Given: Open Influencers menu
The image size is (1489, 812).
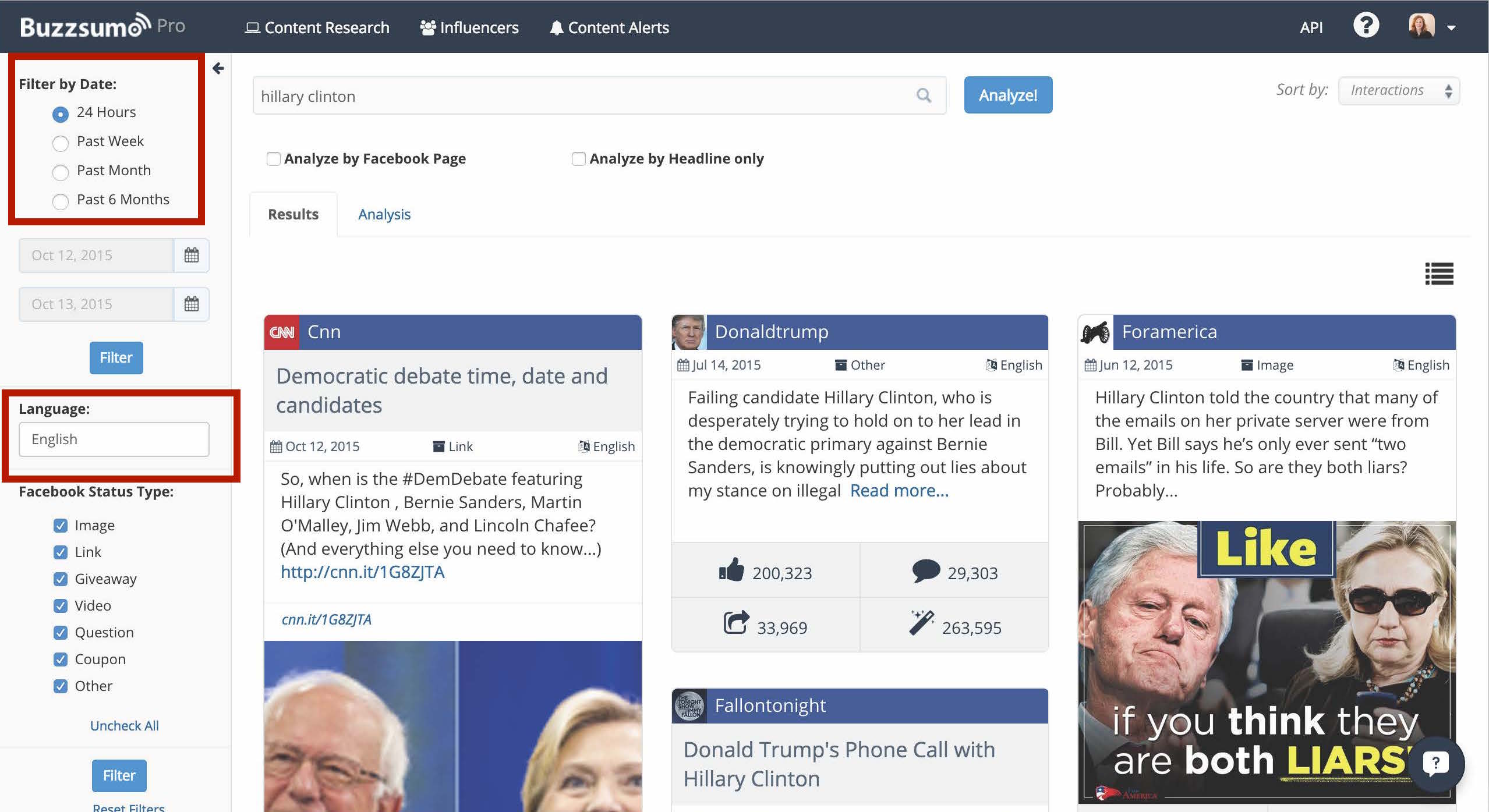Looking at the screenshot, I should click(x=469, y=27).
